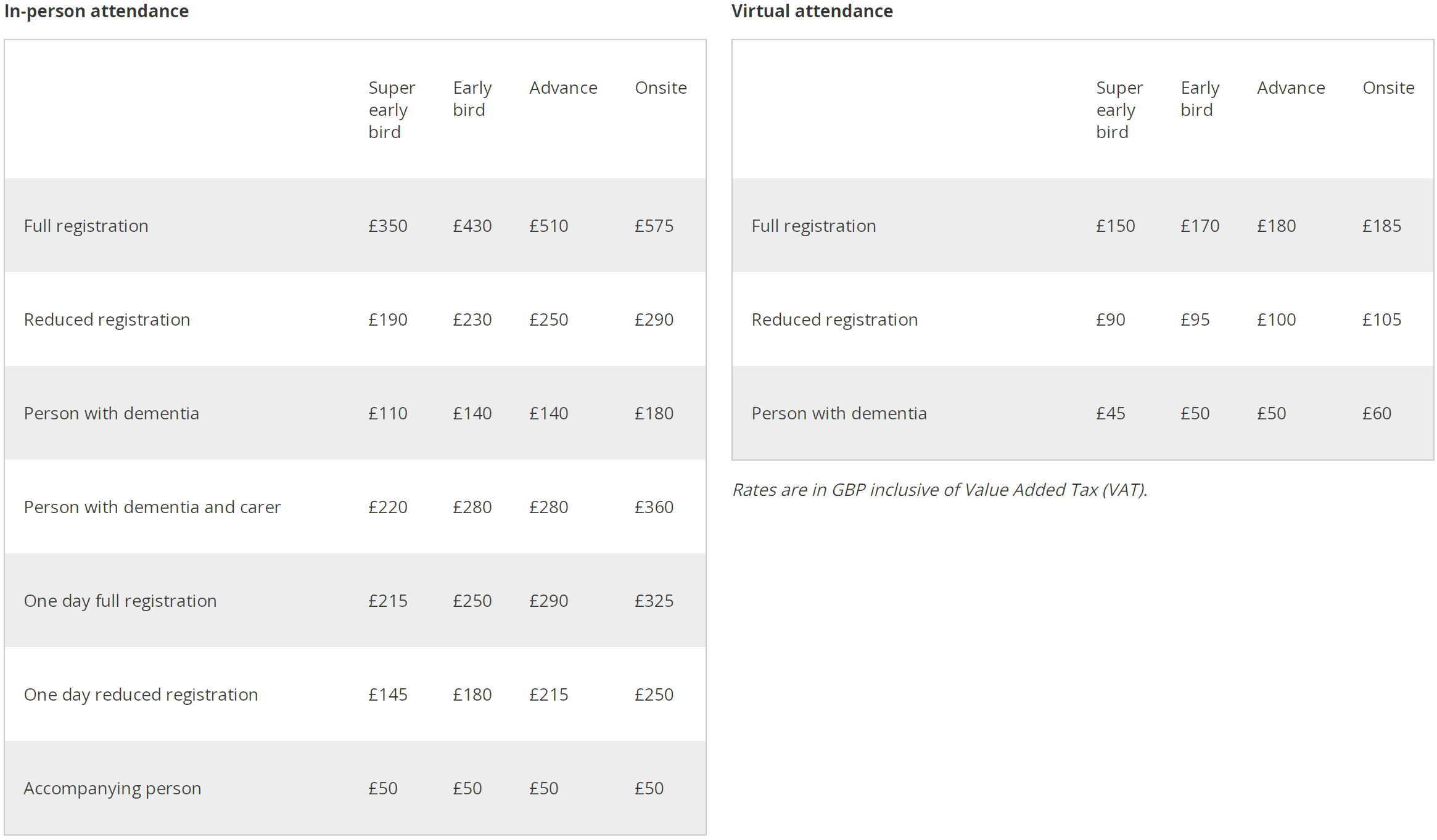The width and height of the screenshot is (1437, 840).
Task: Select £325 one day full onsite price
Action: [654, 601]
